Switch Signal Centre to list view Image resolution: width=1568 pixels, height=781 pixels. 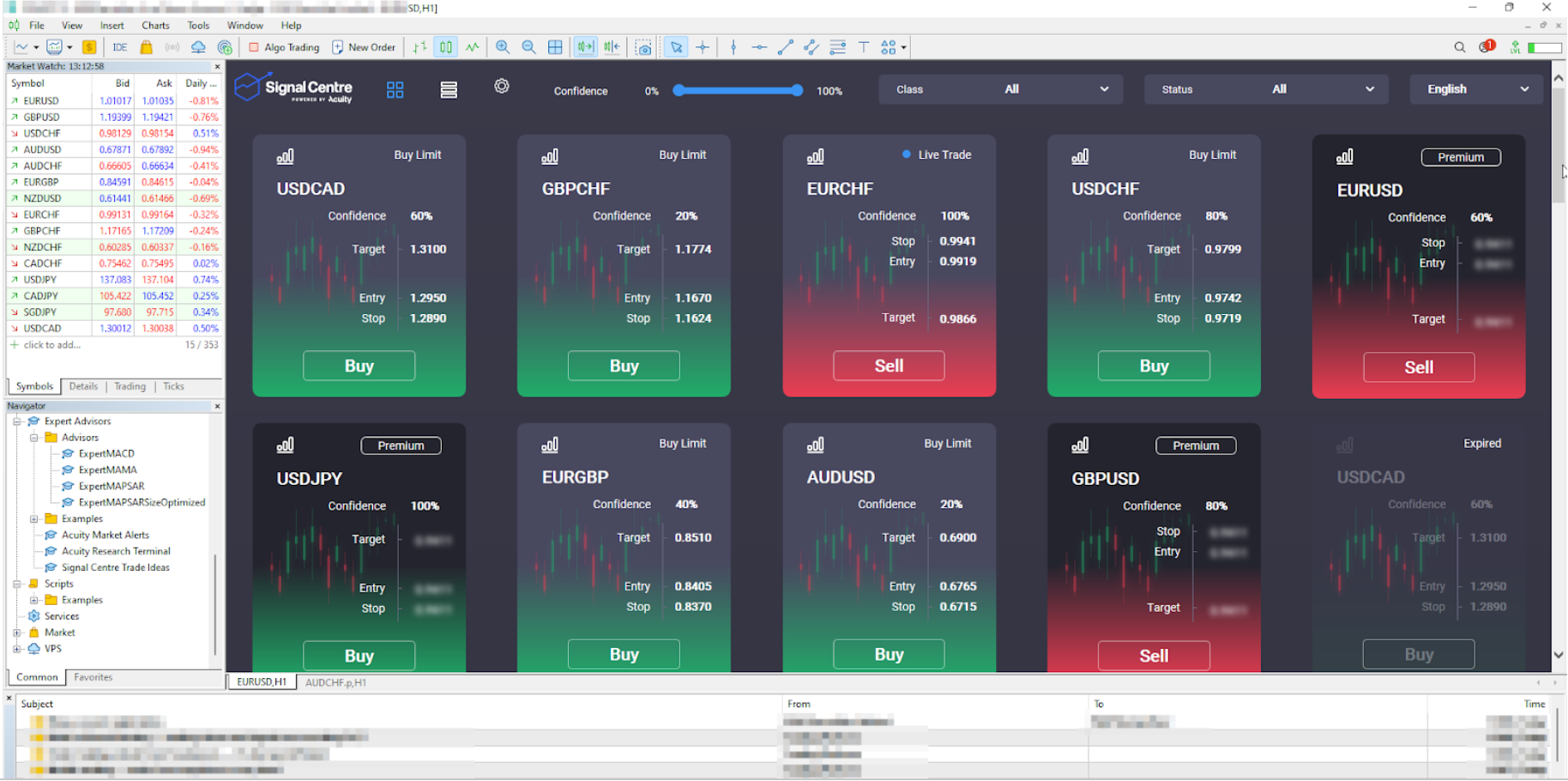click(x=449, y=89)
